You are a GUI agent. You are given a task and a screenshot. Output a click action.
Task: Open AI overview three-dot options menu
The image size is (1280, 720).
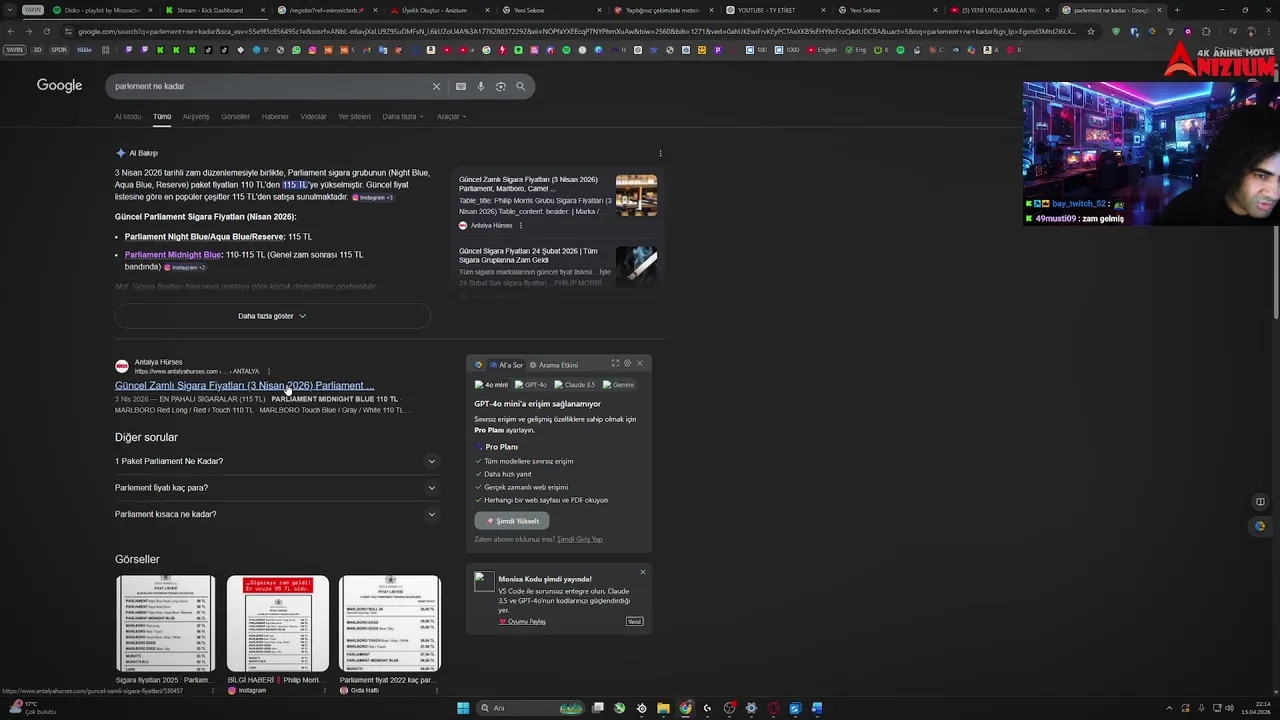tap(660, 153)
